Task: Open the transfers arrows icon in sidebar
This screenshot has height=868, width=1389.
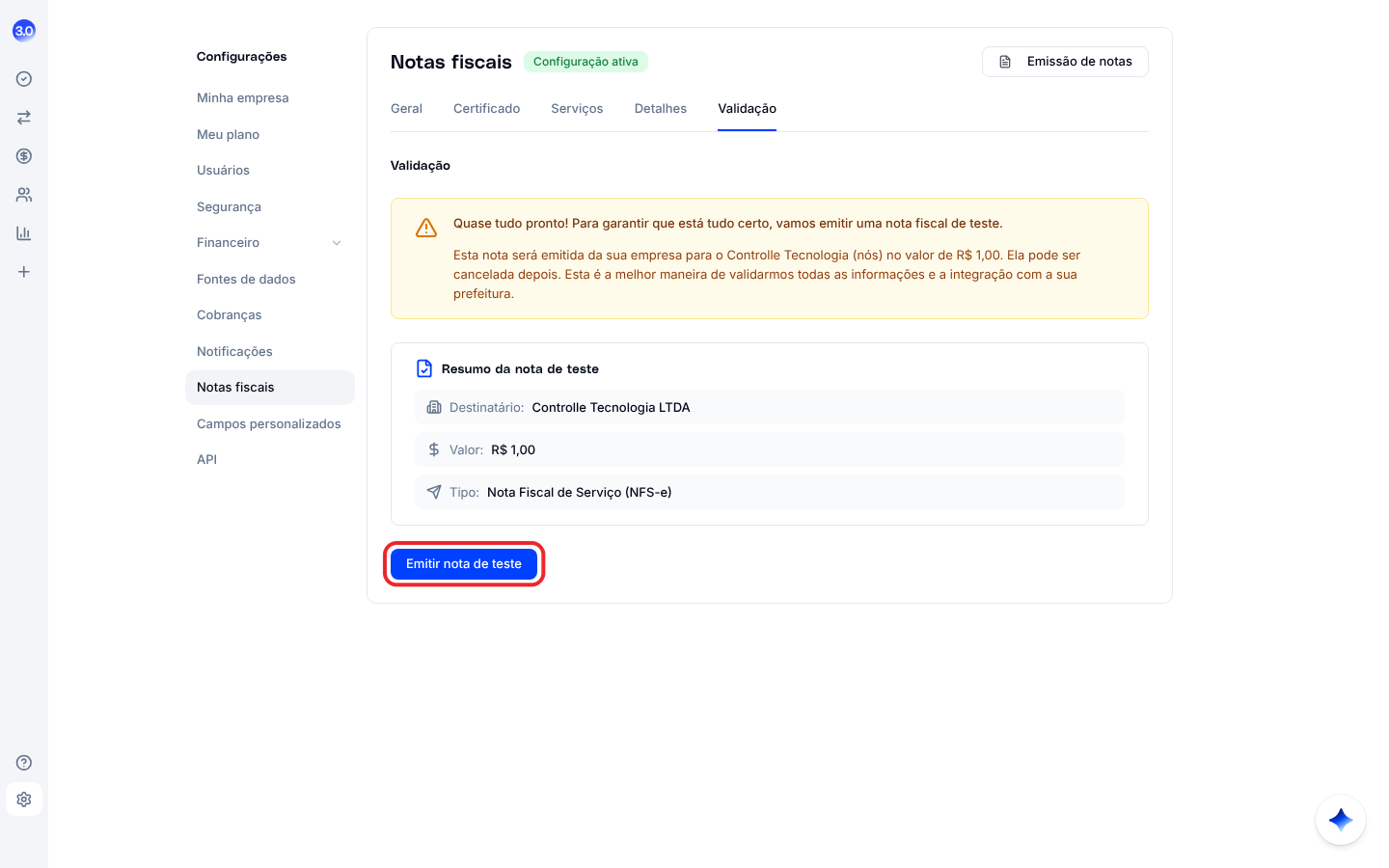Action: click(x=24, y=118)
